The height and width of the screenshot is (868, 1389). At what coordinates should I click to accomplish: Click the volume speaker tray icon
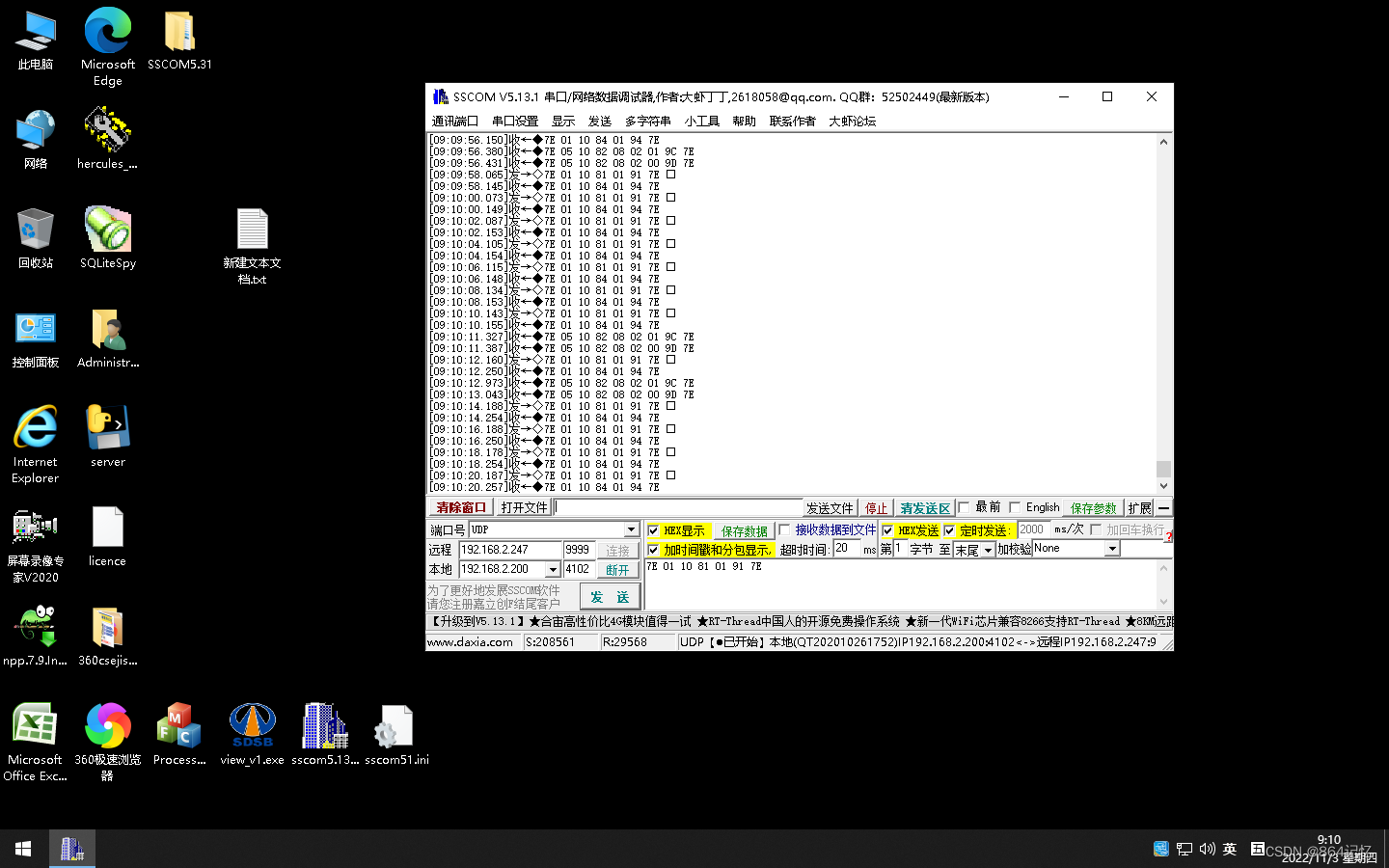(1208, 849)
